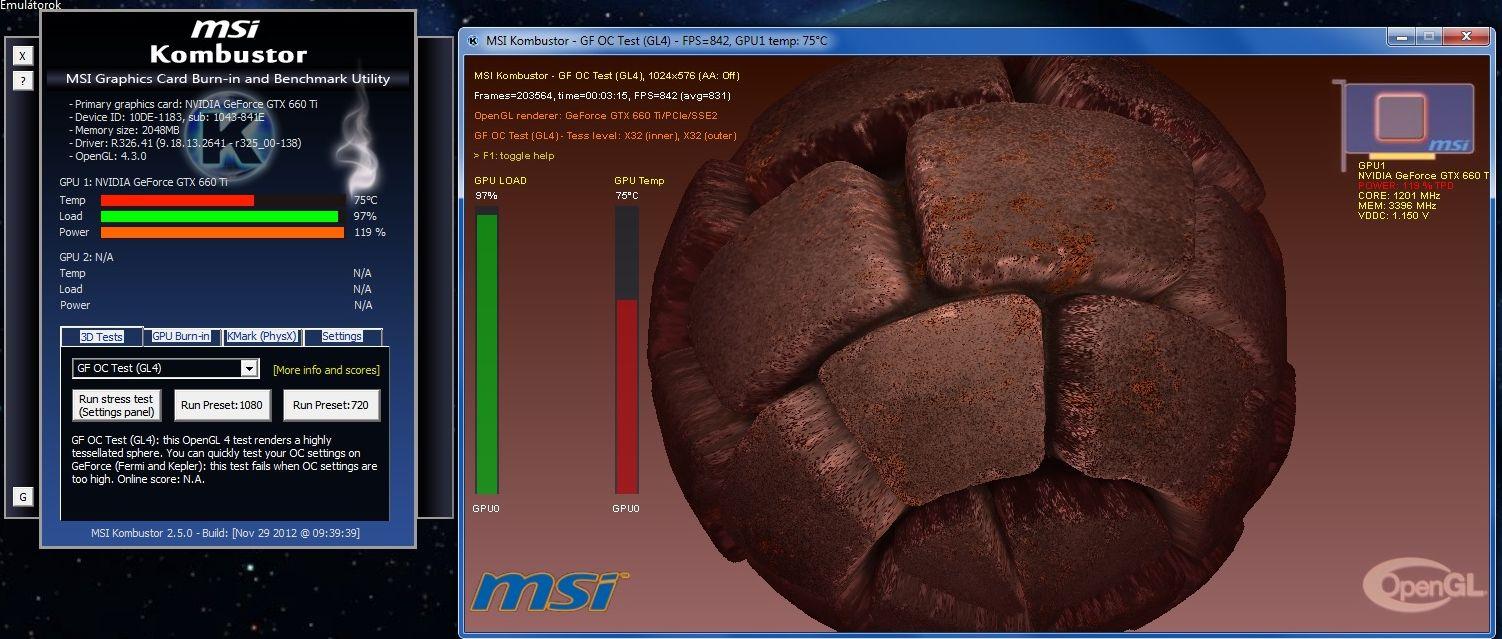Click the 'CORE: 1201 MHz' readout
1502x639 pixels.
point(1399,195)
